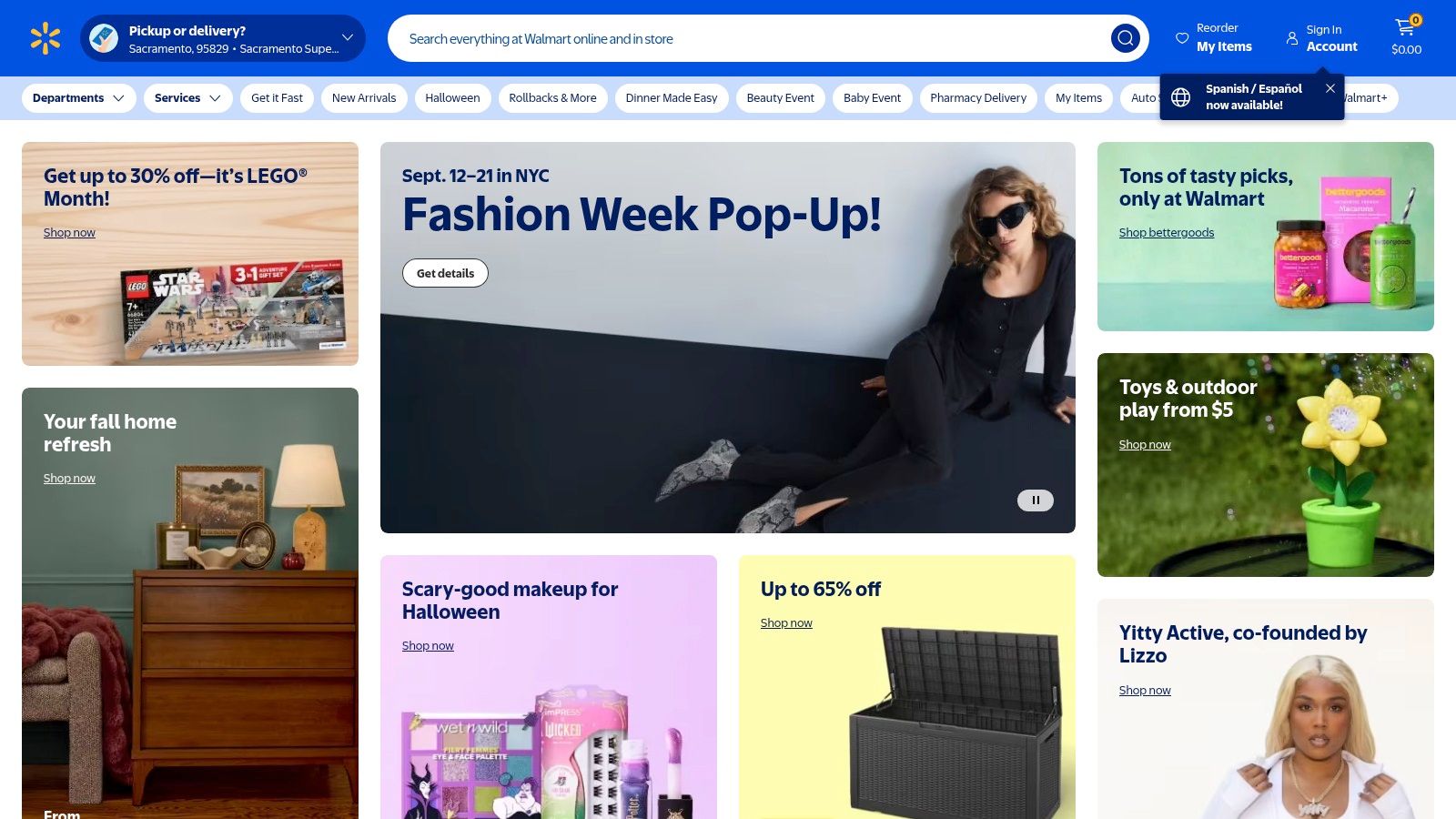Open Pharmacy Delivery pill
The width and height of the screenshot is (1456, 819).
pos(978,98)
